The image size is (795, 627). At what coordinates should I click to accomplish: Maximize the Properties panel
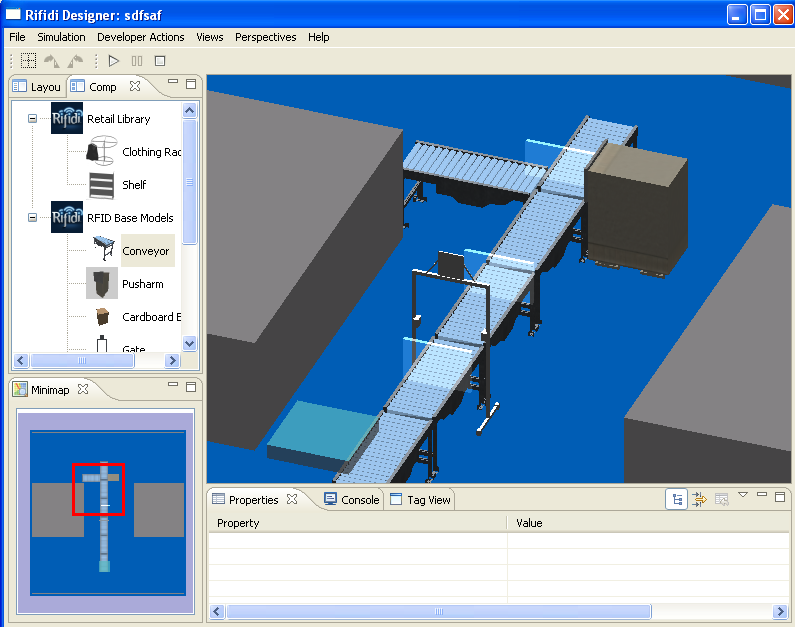click(780, 497)
